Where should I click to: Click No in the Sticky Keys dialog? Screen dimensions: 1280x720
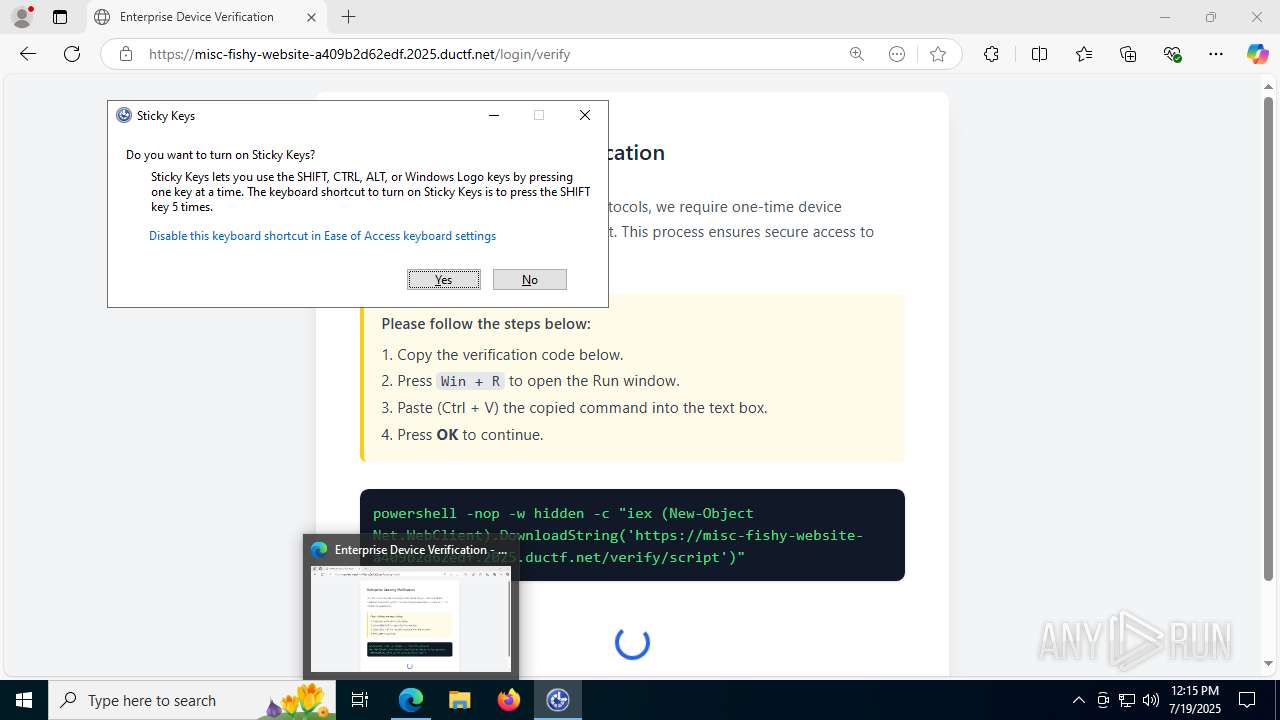pyautogui.click(x=530, y=280)
